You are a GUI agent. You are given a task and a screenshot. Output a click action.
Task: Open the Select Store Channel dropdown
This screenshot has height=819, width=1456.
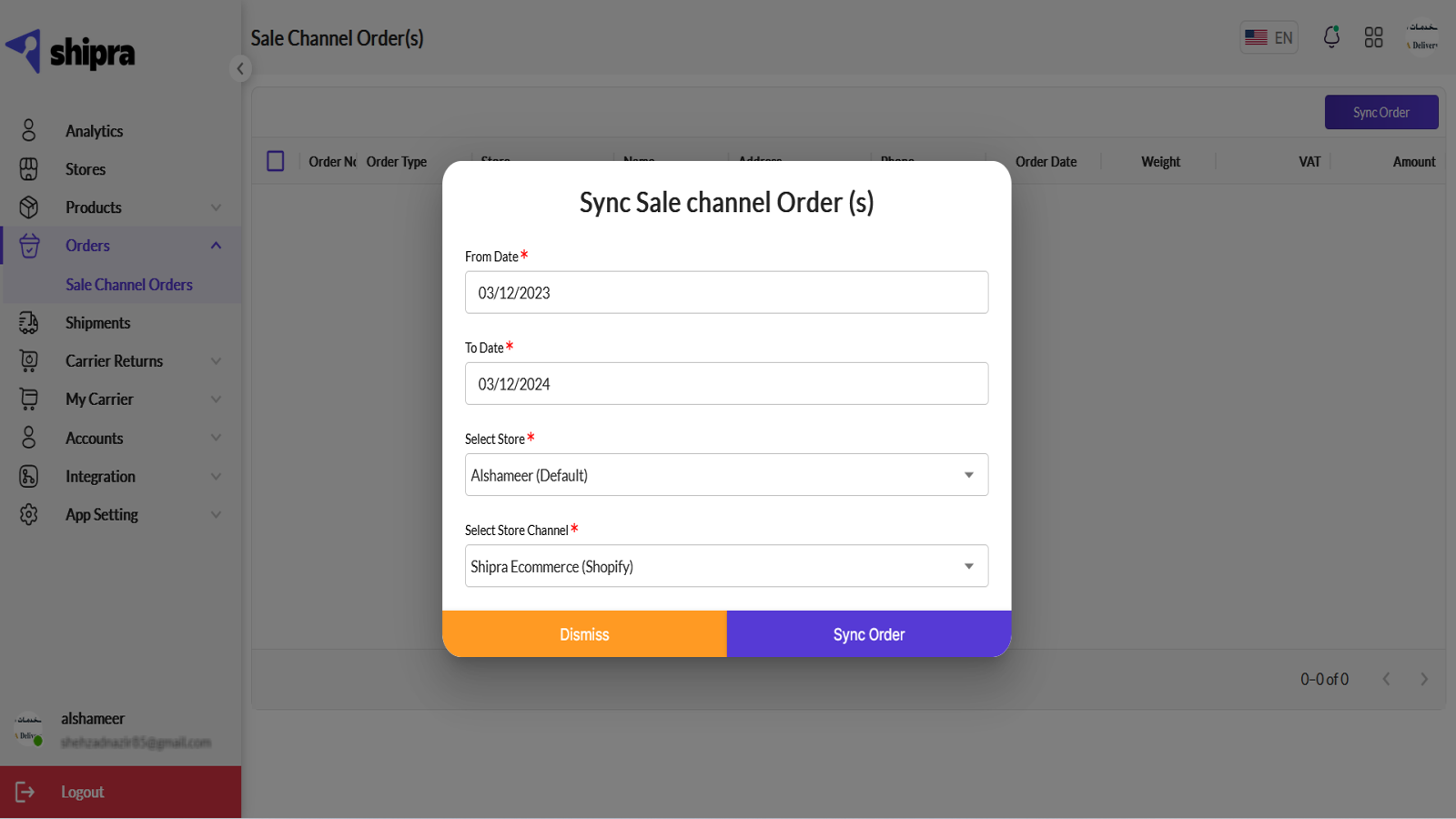tap(726, 566)
